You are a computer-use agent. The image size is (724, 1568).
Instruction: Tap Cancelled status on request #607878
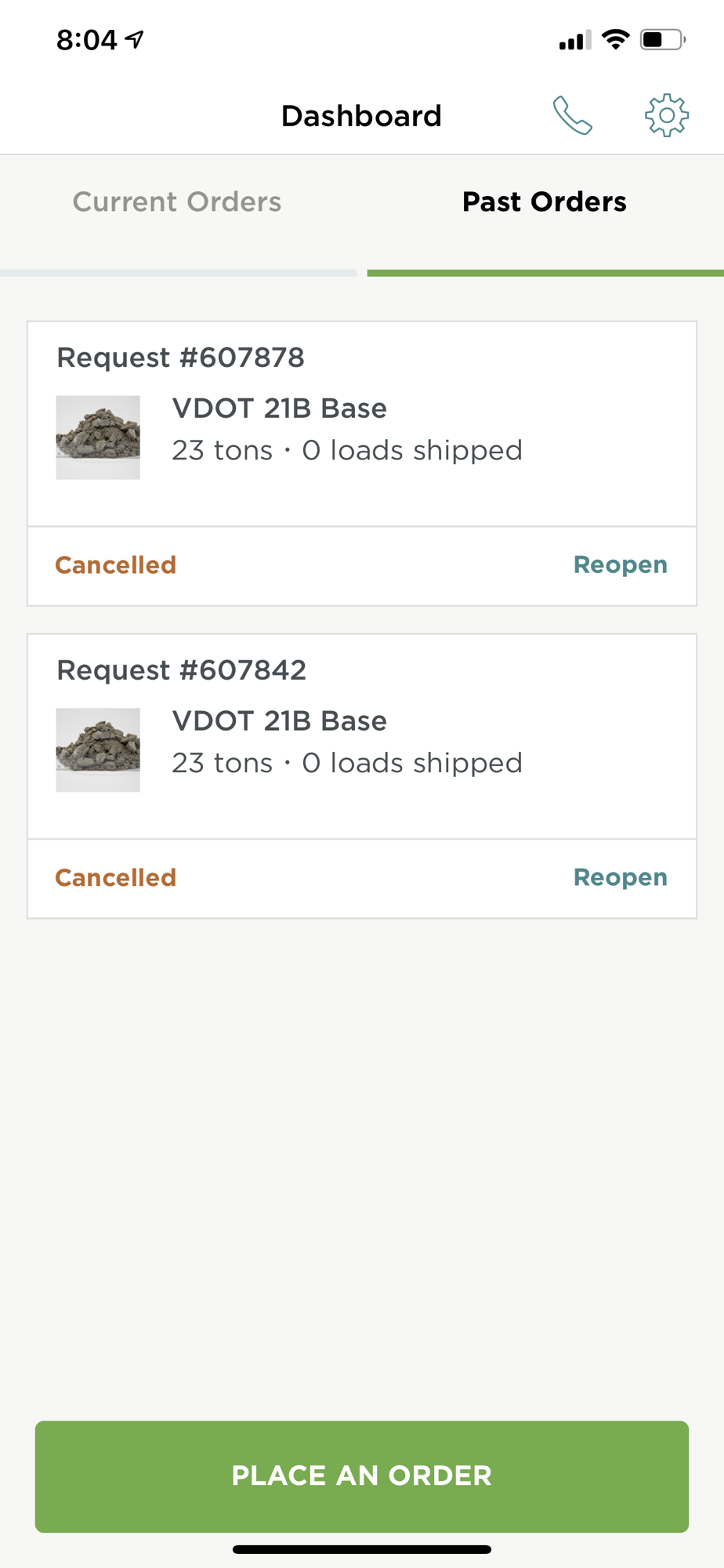pos(116,565)
